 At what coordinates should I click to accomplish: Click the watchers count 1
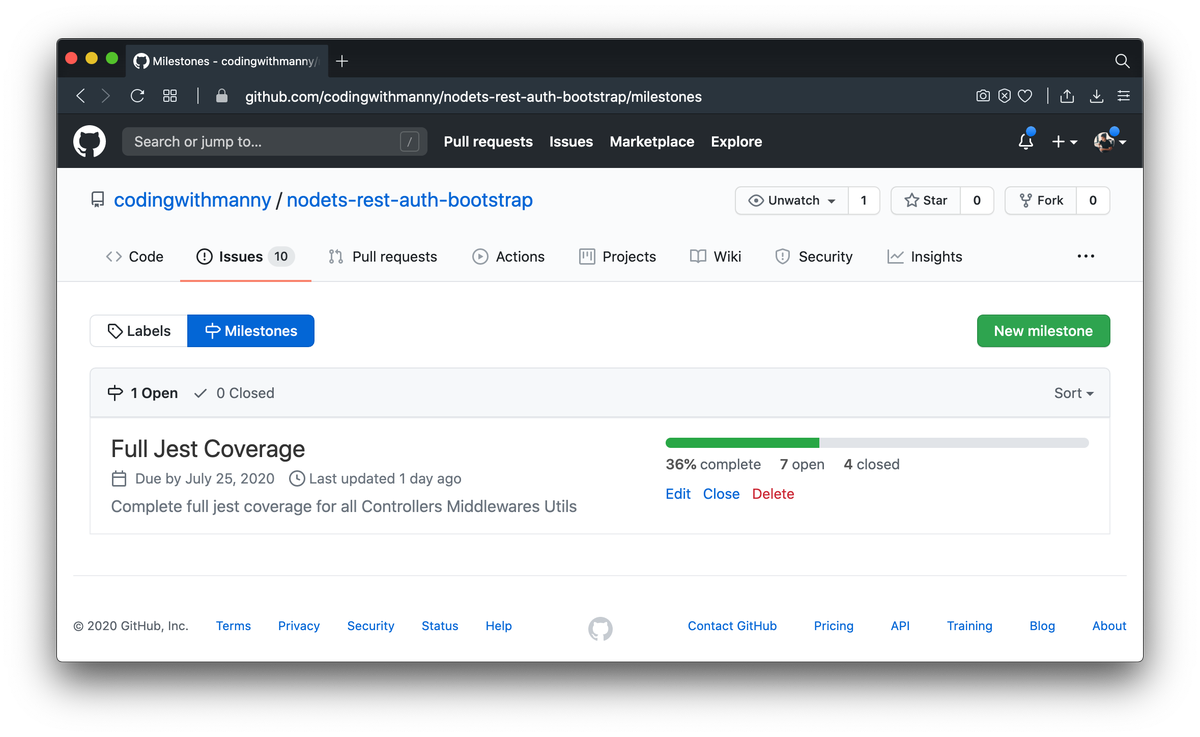(x=864, y=200)
